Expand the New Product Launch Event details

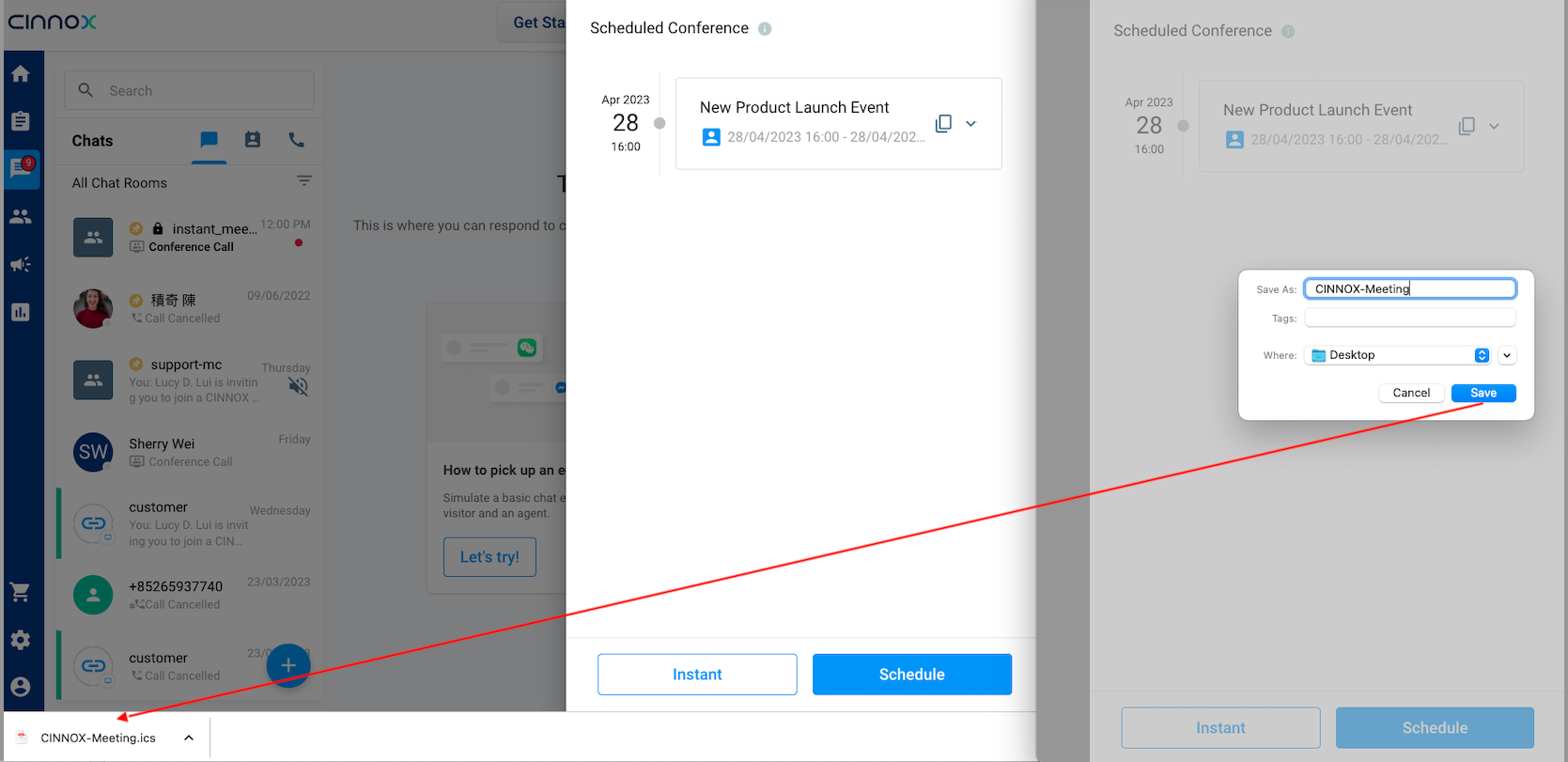971,123
